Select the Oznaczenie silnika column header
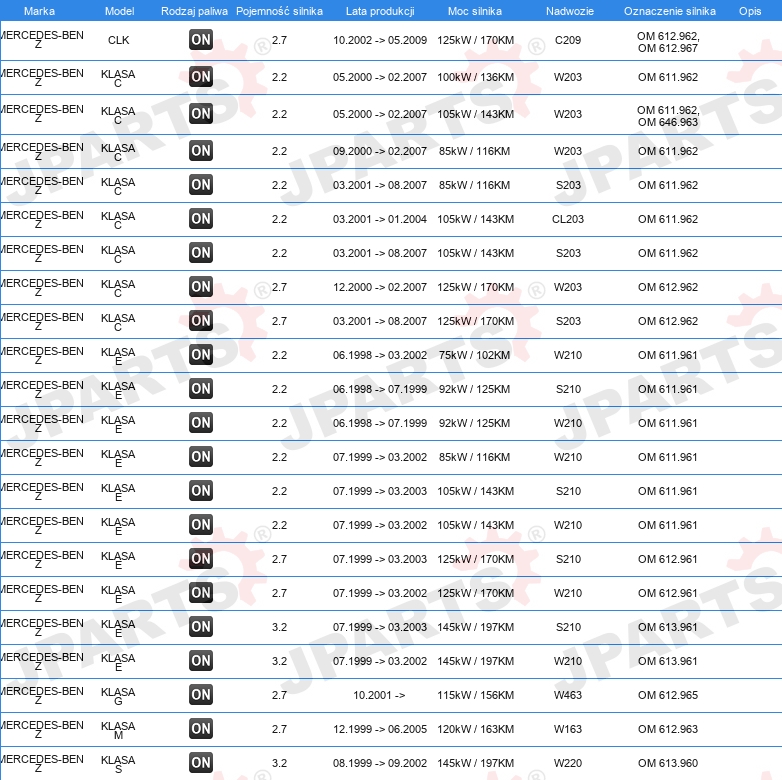 coord(670,11)
